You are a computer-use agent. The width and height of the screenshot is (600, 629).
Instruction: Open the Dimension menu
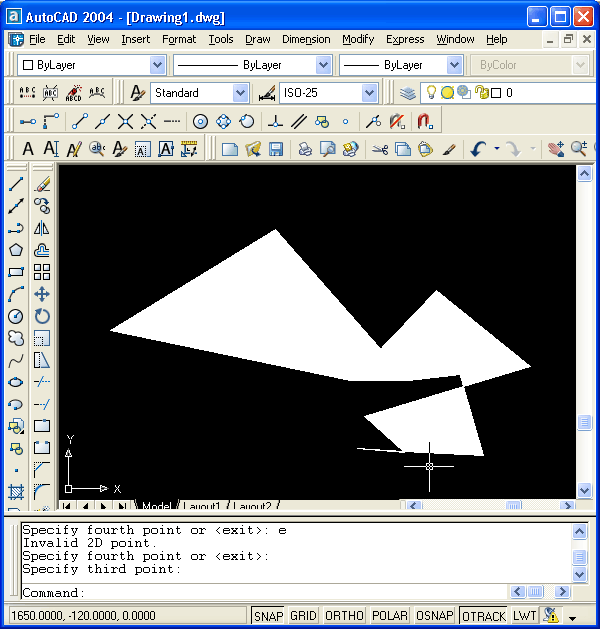point(306,39)
